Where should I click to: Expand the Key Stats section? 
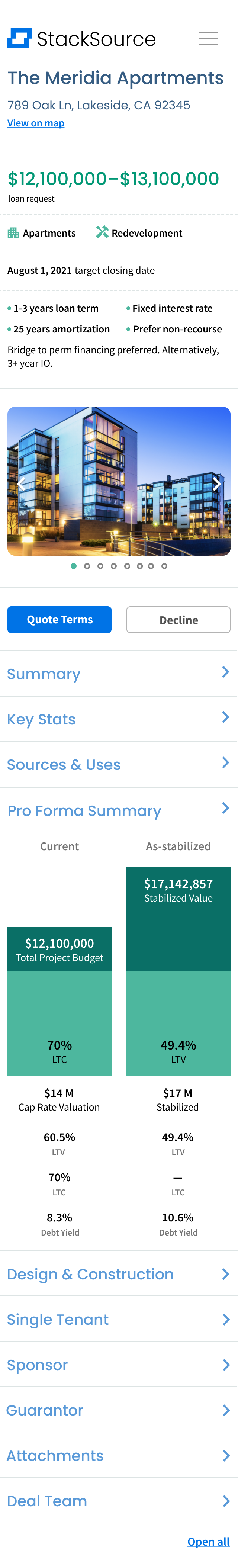click(x=119, y=719)
